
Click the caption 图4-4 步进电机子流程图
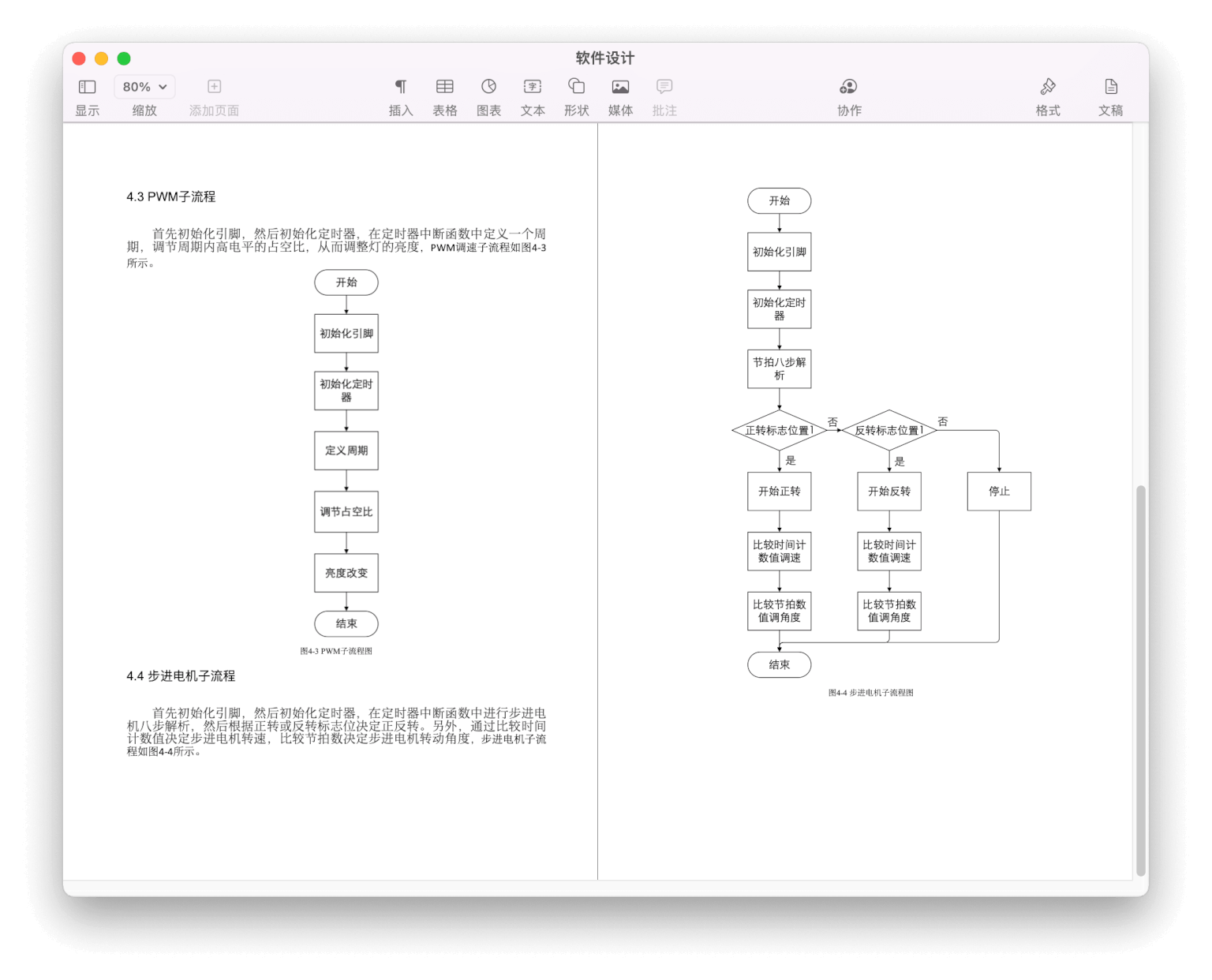click(x=871, y=693)
